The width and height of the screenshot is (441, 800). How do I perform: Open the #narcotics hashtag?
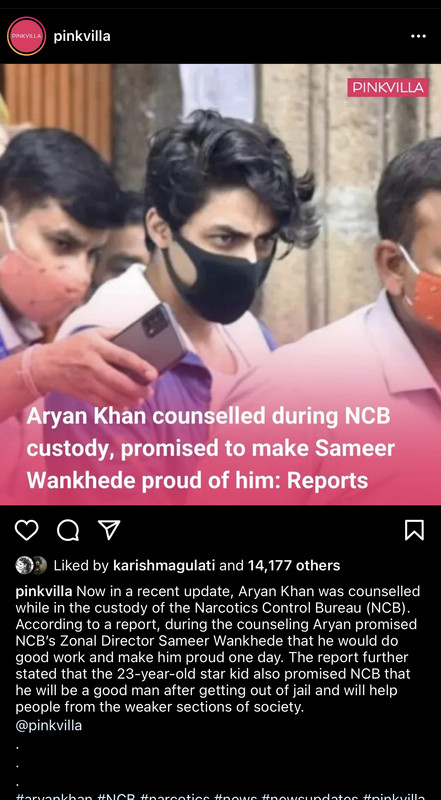[175, 796]
